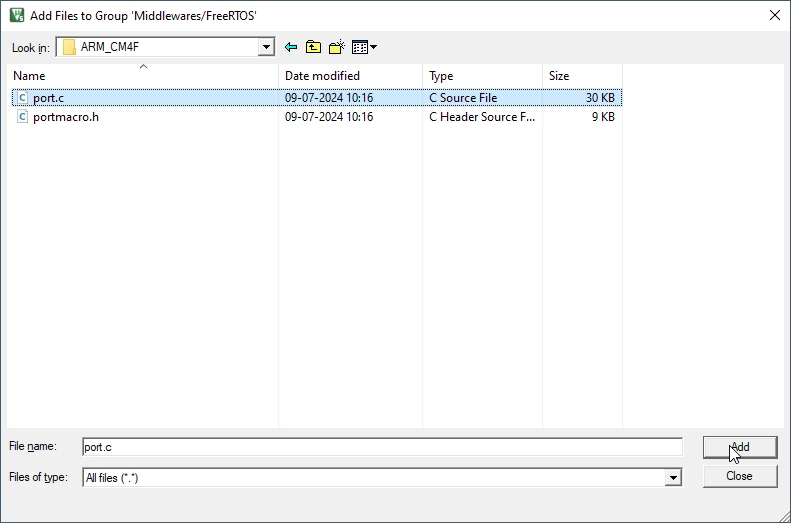Sort files by Date modified column

(x=350, y=76)
